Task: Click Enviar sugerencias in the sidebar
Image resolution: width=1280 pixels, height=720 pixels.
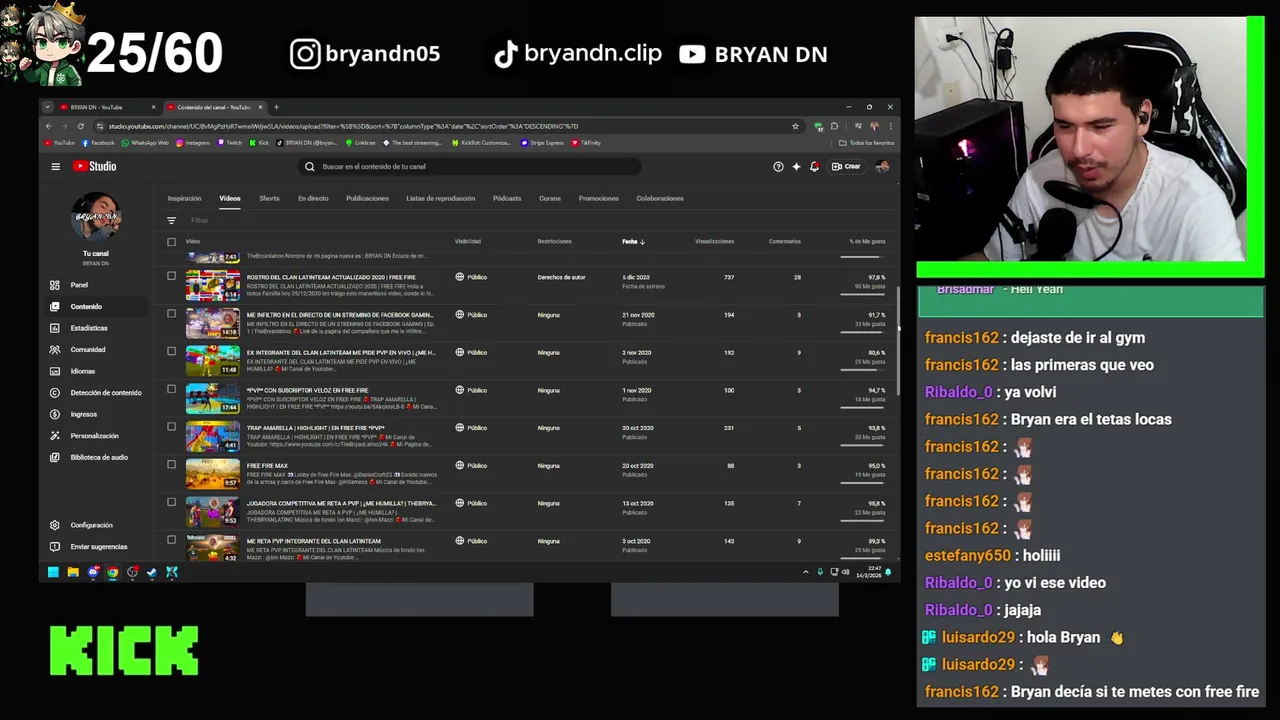Action: (99, 547)
